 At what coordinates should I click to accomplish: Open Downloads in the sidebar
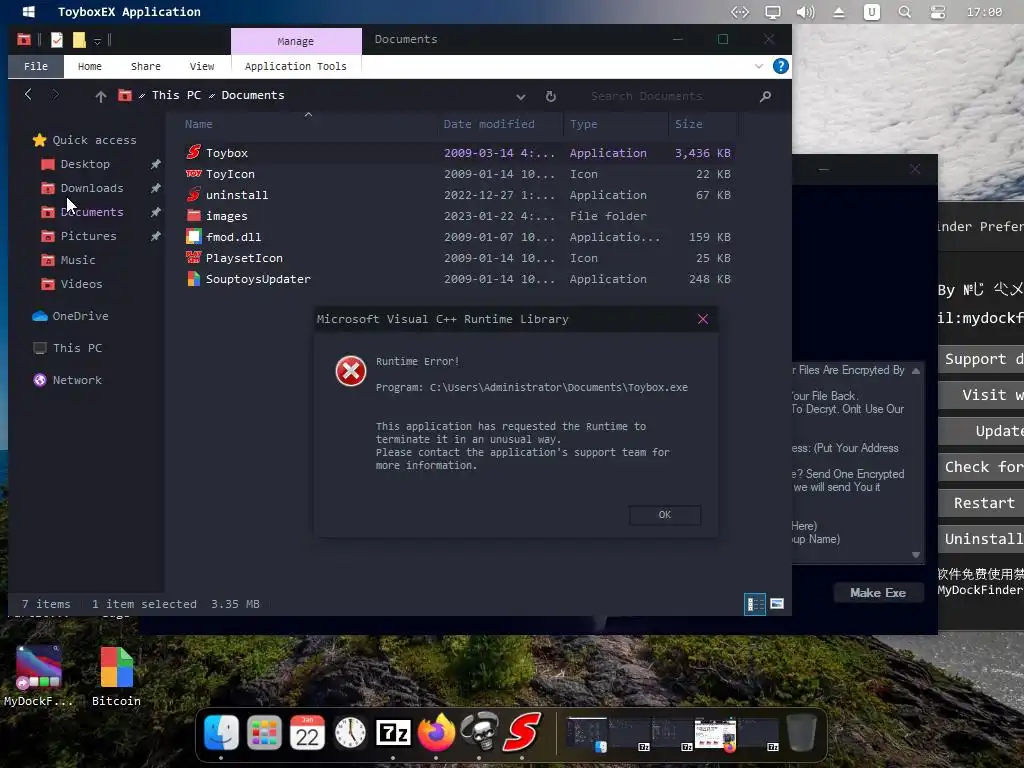pyautogui.click(x=83, y=188)
